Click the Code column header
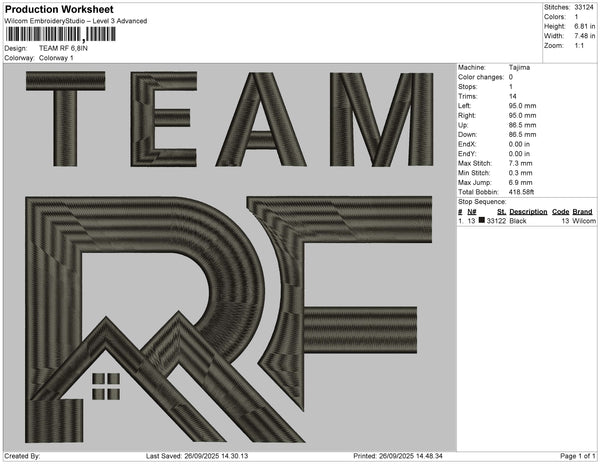The width and height of the screenshot is (600, 464). tap(560, 212)
